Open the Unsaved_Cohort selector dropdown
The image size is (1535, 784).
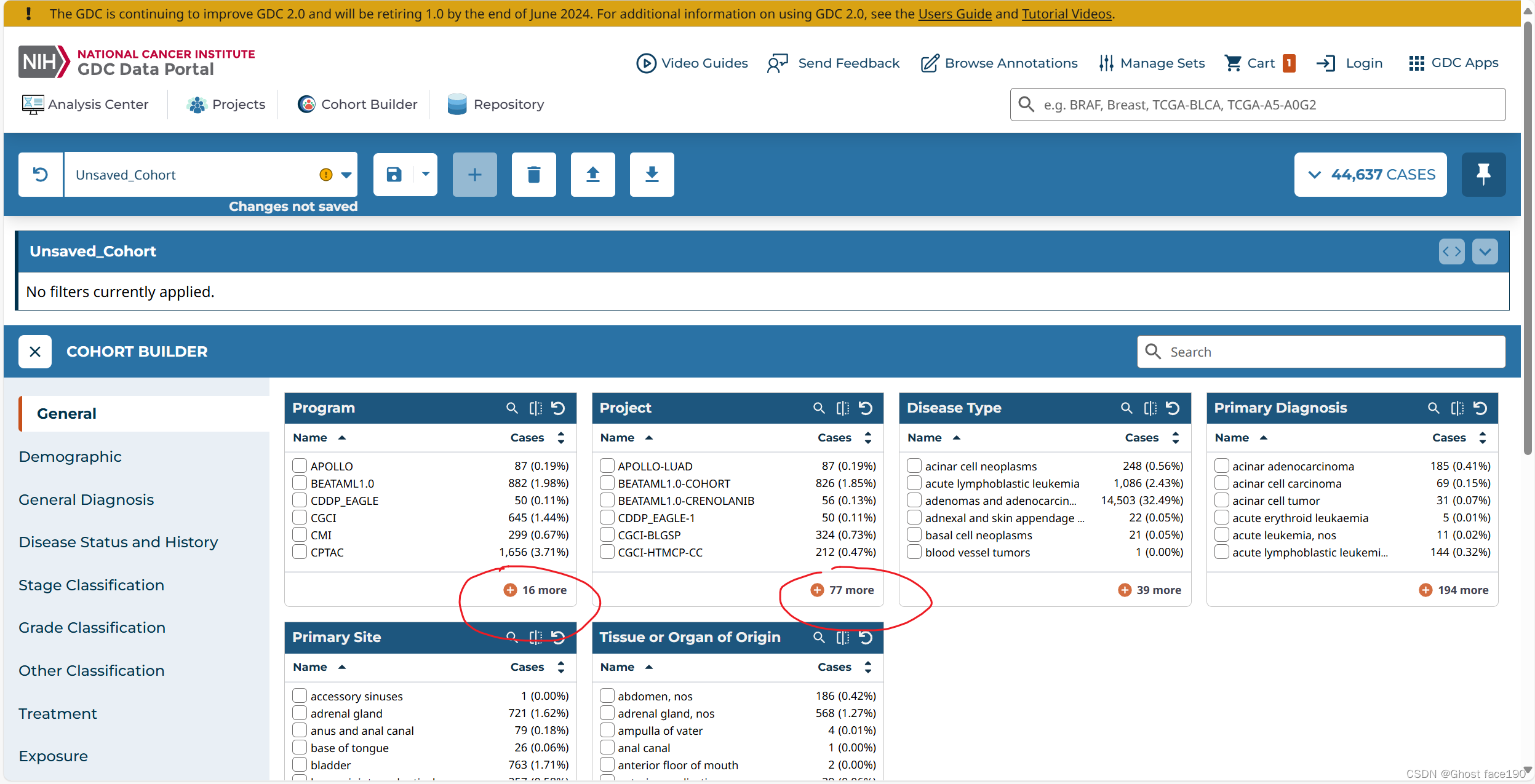click(x=346, y=175)
